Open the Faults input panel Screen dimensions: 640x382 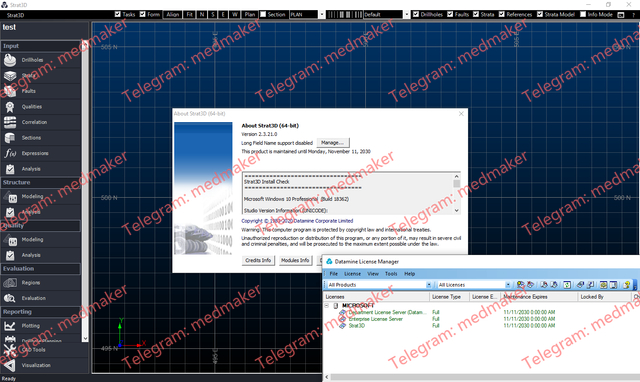click(40, 91)
